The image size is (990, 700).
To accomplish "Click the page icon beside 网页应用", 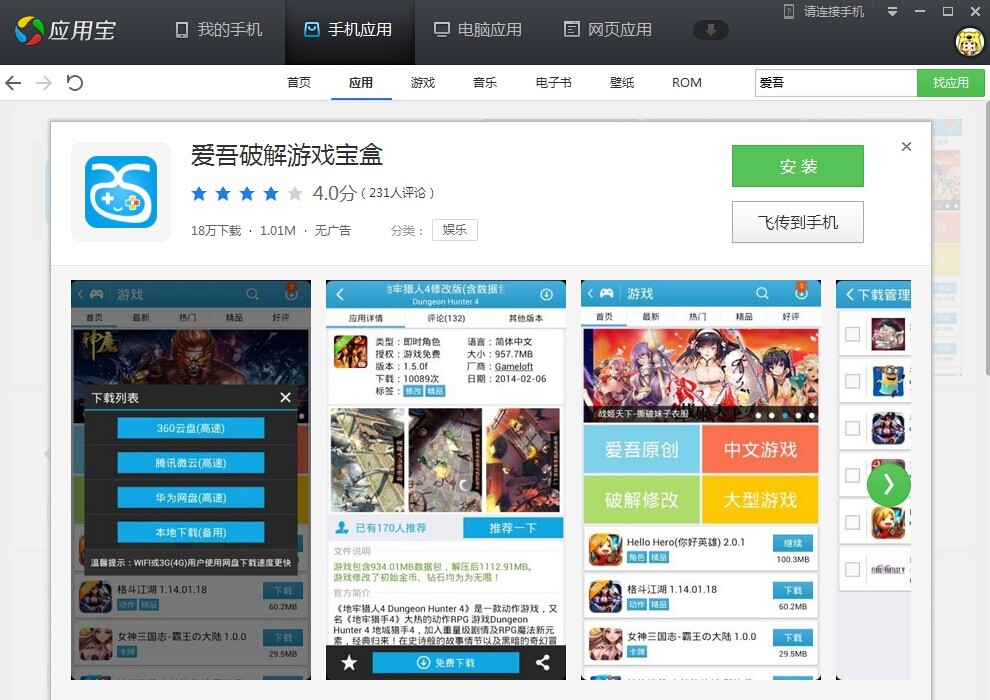I will click(x=571, y=30).
